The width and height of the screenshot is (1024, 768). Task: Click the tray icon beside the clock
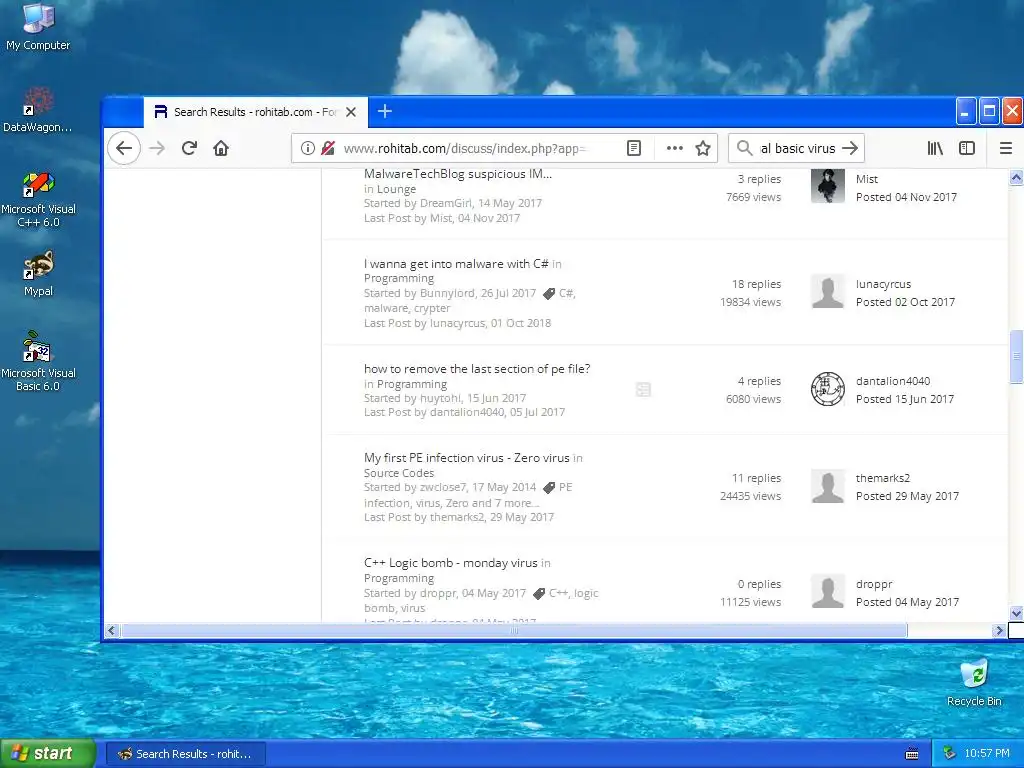point(950,753)
